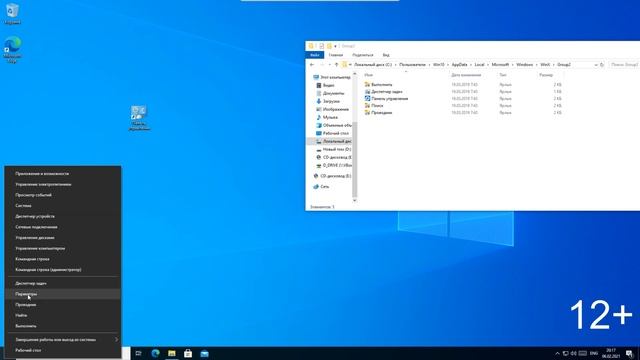Open the Файл tab in Explorer ribbon
Viewport: 640px width, 360px height.
[x=315, y=55]
